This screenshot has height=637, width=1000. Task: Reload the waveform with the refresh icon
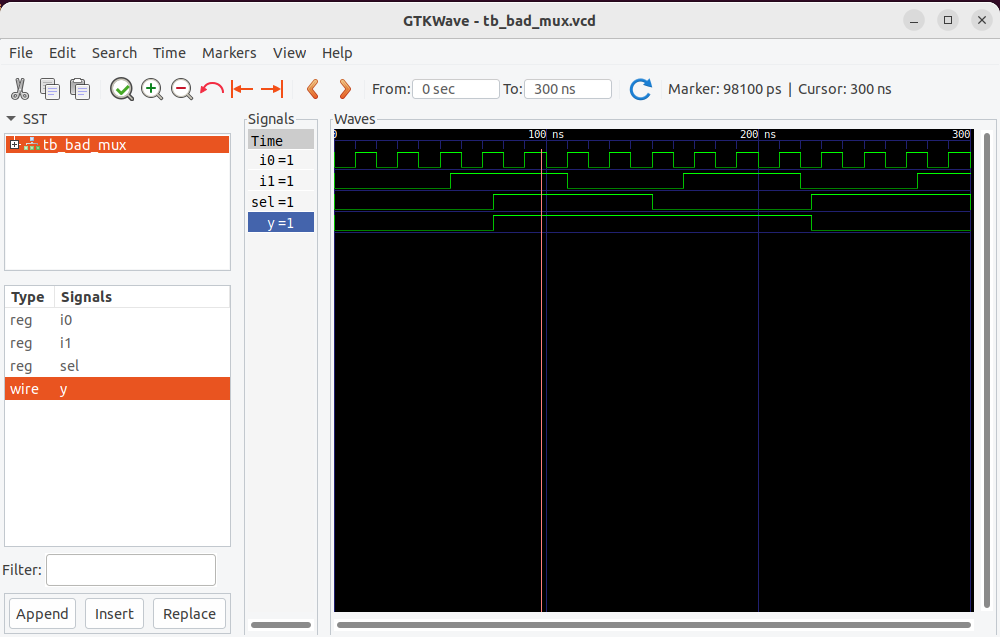641,89
